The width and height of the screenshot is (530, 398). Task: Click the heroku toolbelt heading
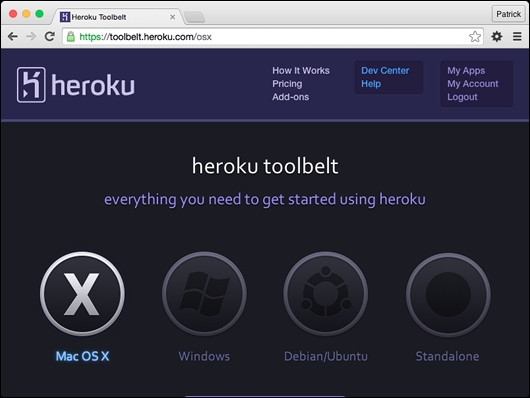coord(265,166)
